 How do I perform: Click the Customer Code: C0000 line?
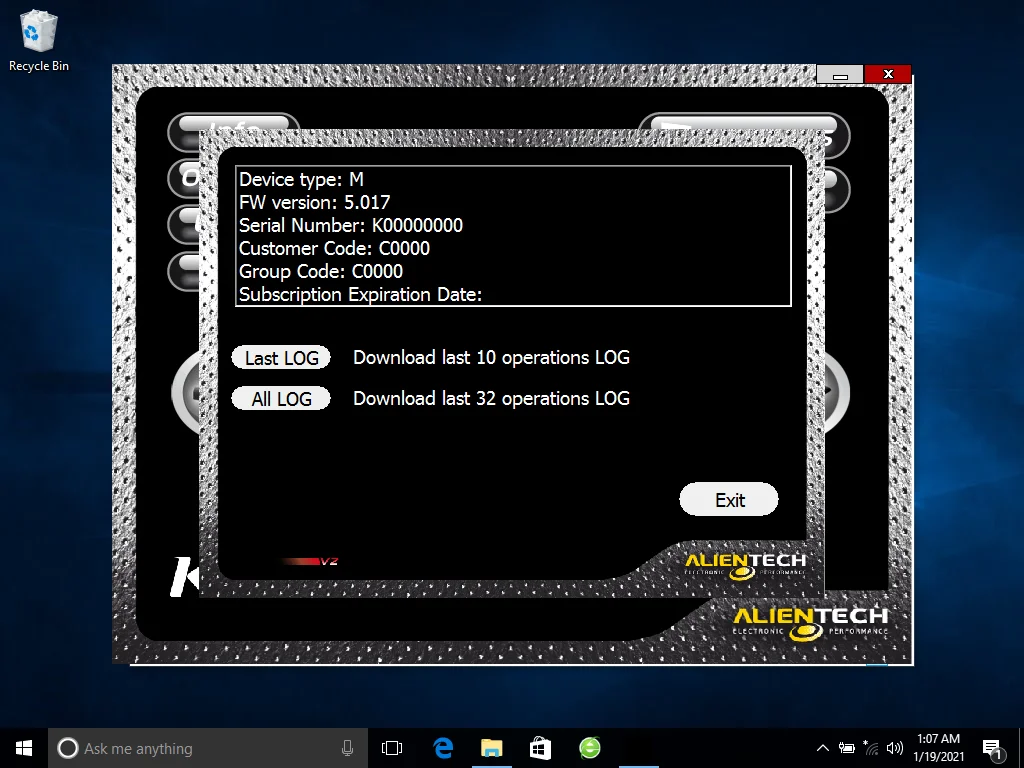point(334,248)
